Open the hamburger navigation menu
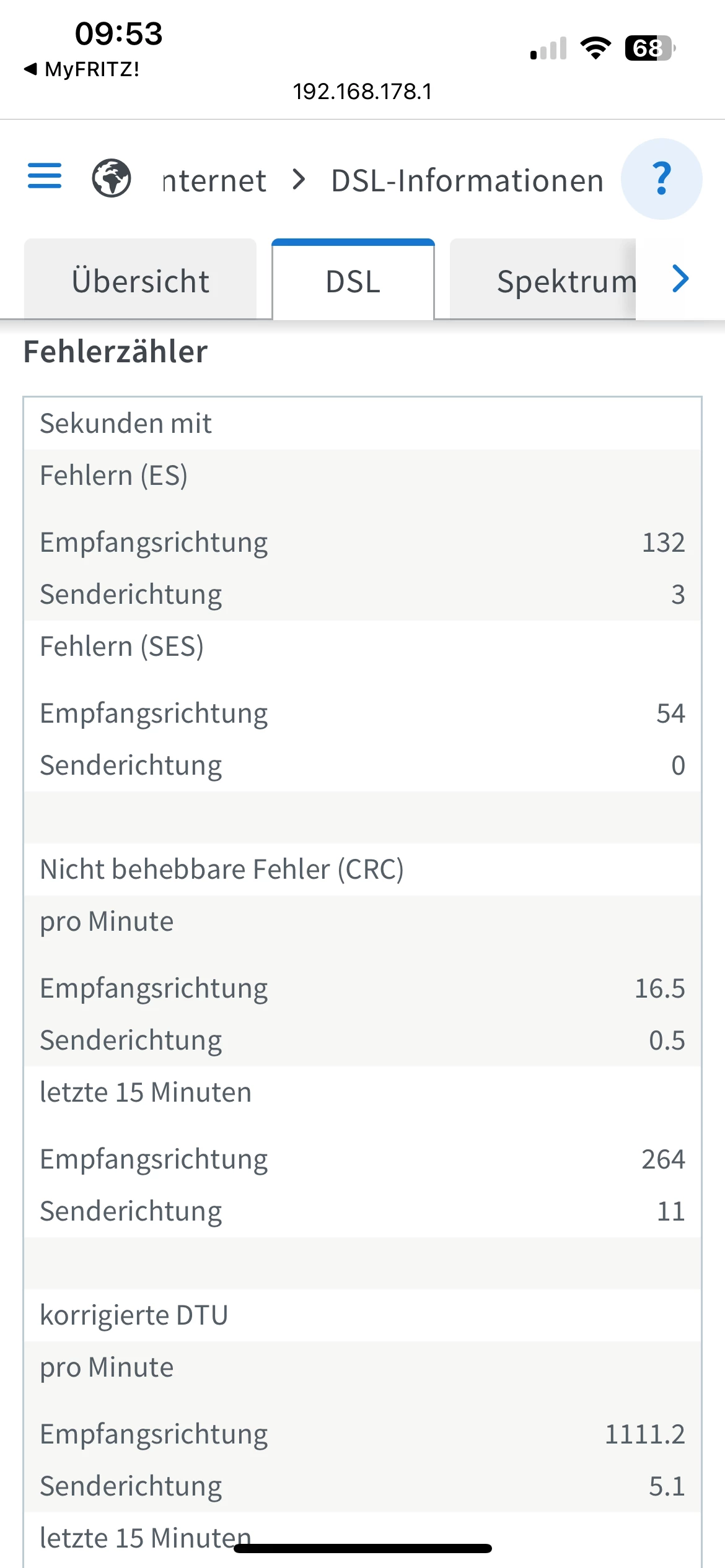This screenshot has width=725, height=1568. [45, 176]
